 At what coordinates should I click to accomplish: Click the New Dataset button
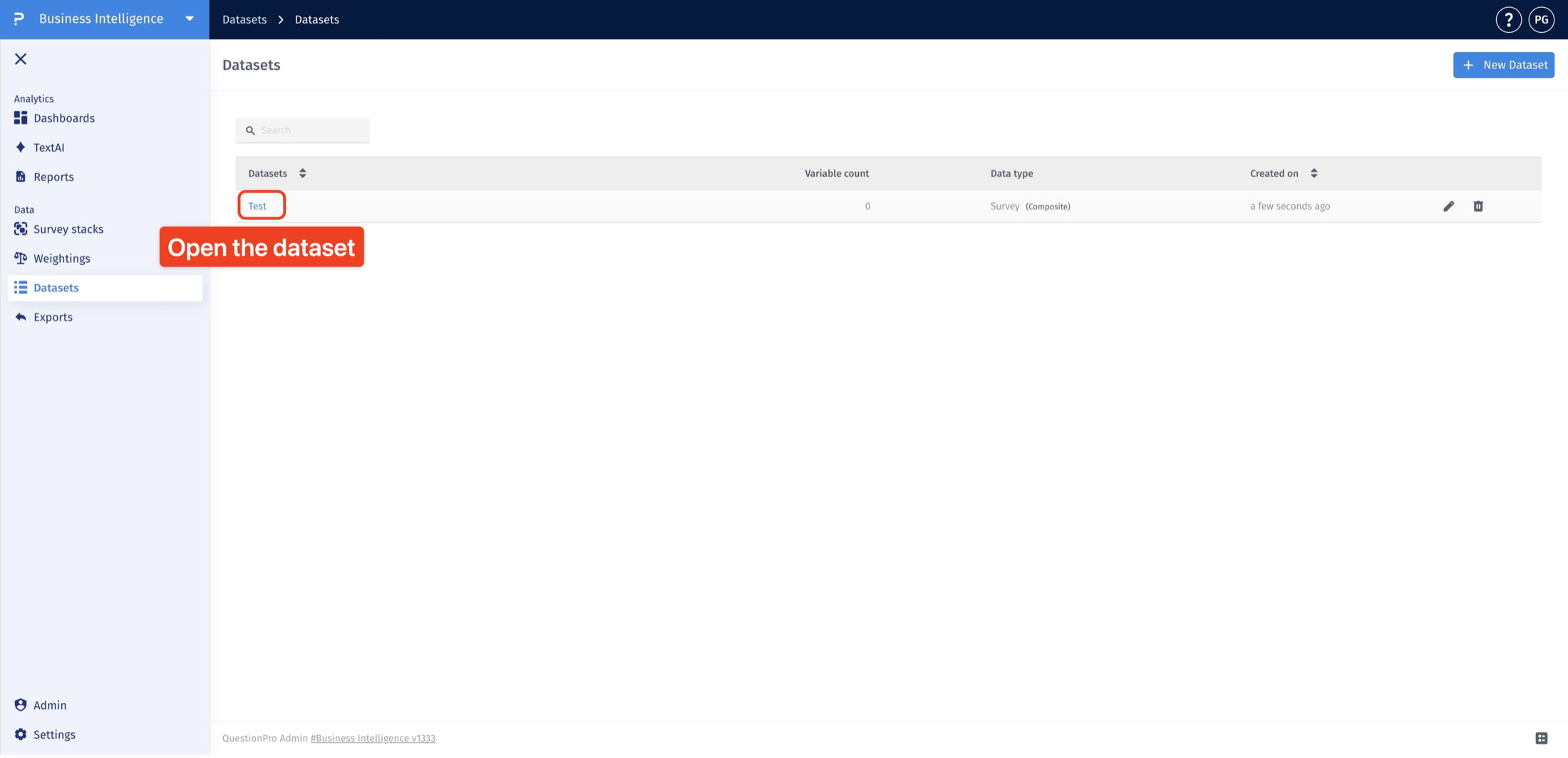[1504, 65]
